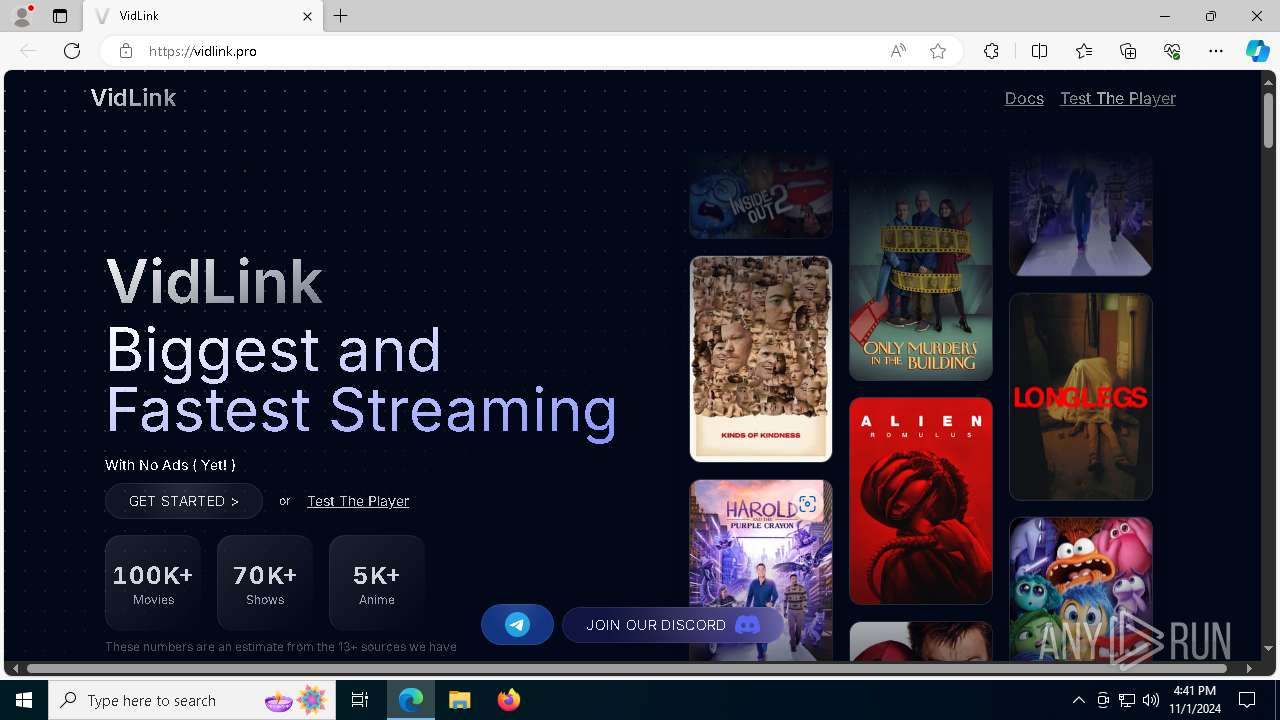Open the tab actions menu icon
1280x720 pixels.
pos(60,16)
